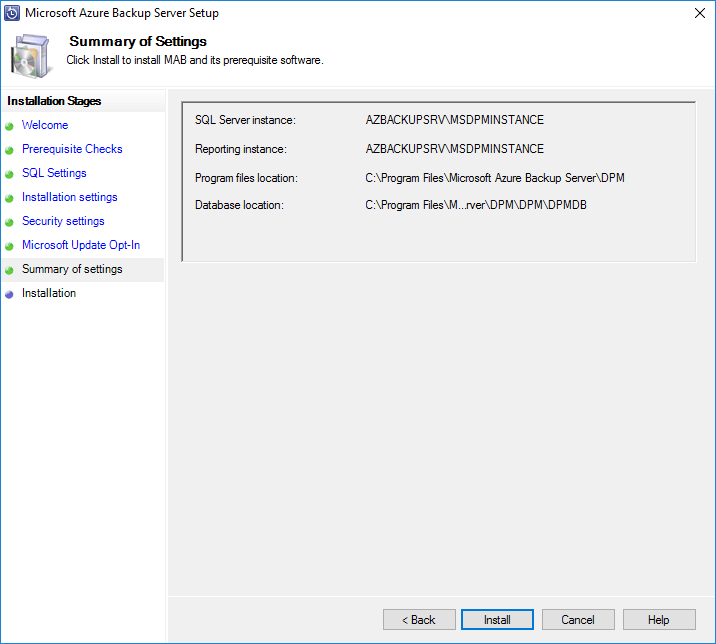Image resolution: width=716 pixels, height=644 pixels.
Task: Navigate to Microsoft Update Opt-In
Action: click(x=81, y=245)
